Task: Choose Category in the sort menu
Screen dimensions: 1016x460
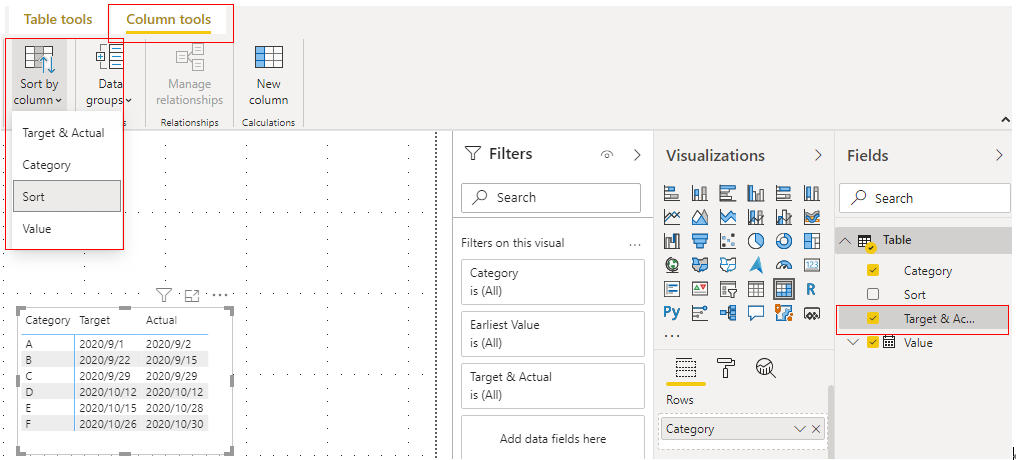Action: pyautogui.click(x=46, y=165)
